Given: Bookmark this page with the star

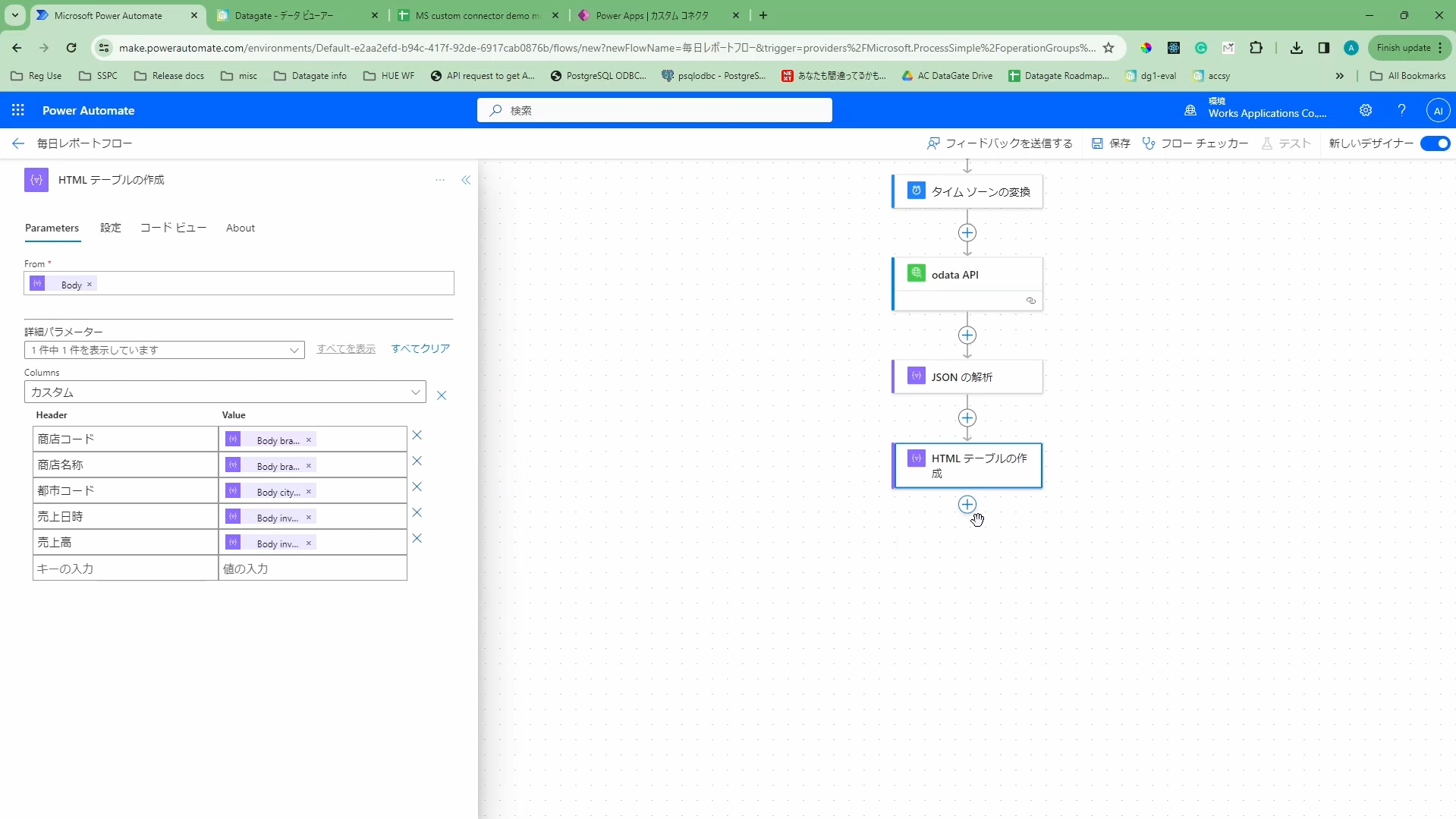Looking at the screenshot, I should [x=1109, y=48].
